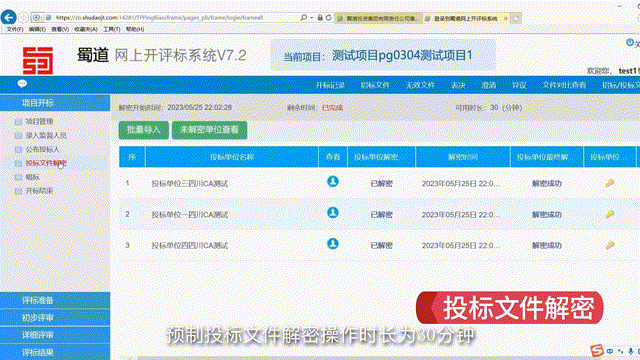
Task: Click the 投标单位四四川CA测试 name cell
Action: pos(189,246)
